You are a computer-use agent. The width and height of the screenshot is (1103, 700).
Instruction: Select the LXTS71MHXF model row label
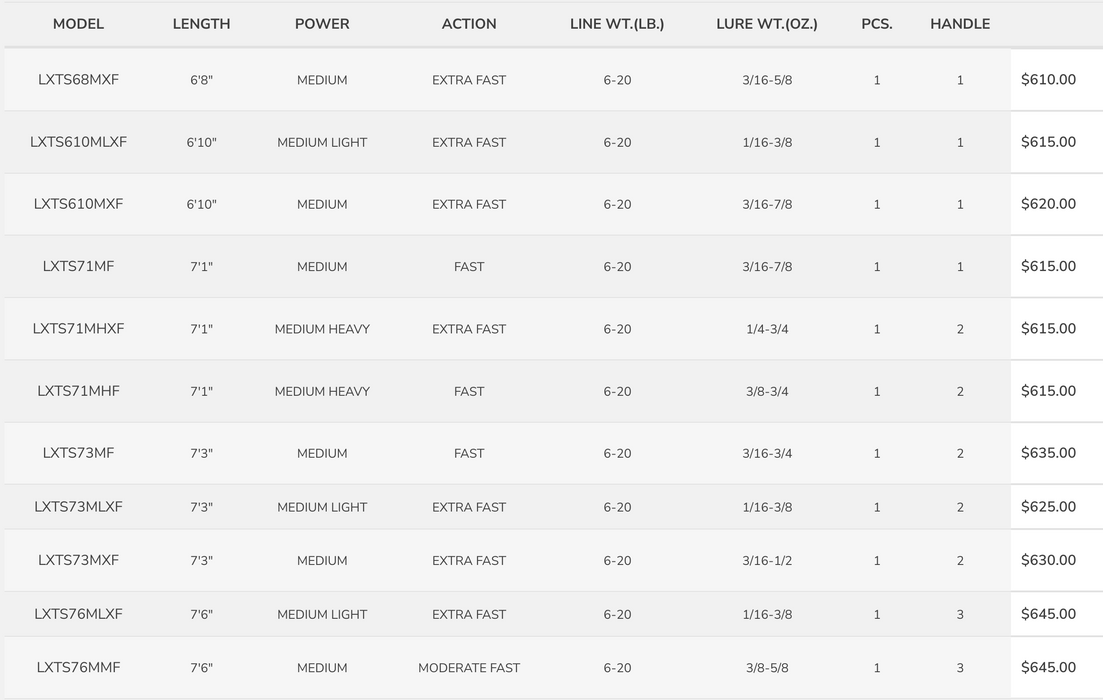[78, 329]
